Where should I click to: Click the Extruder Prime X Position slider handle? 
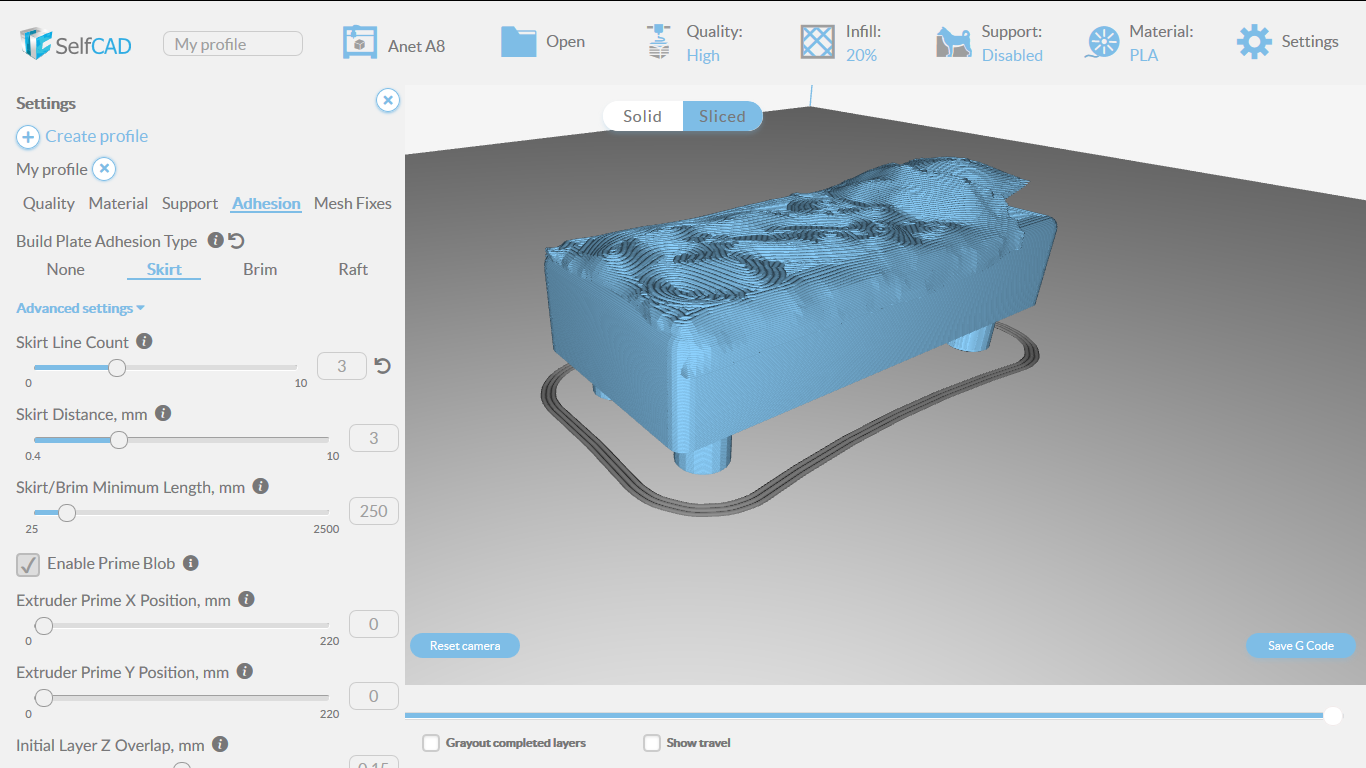pos(43,626)
